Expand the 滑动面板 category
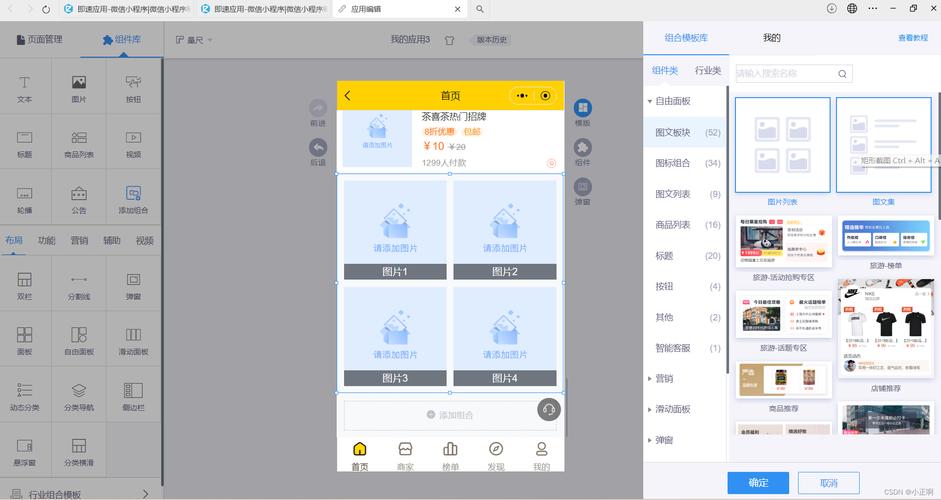This screenshot has height=500, width=941. coord(650,409)
